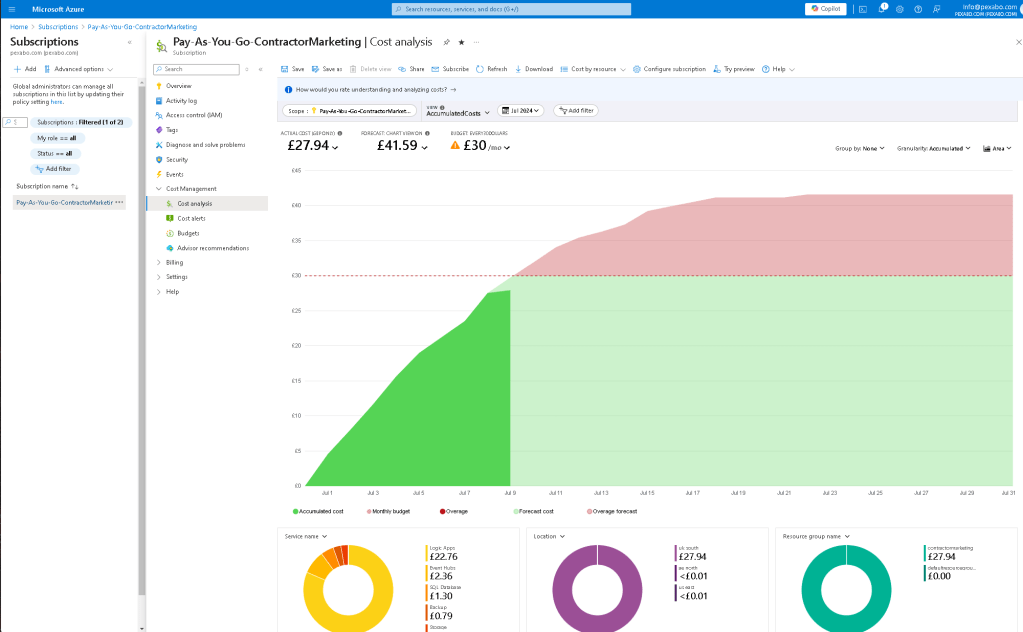Share the cost analysis view
Viewport: 1023px width, 632px height.
click(x=412, y=69)
